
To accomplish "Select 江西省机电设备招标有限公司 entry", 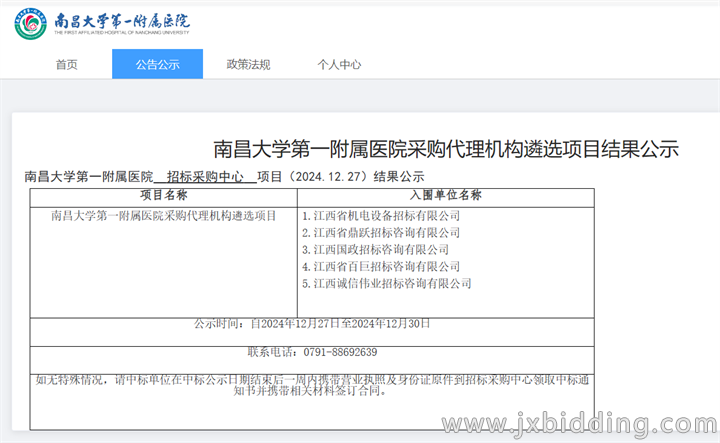I will pyautogui.click(x=381, y=216).
